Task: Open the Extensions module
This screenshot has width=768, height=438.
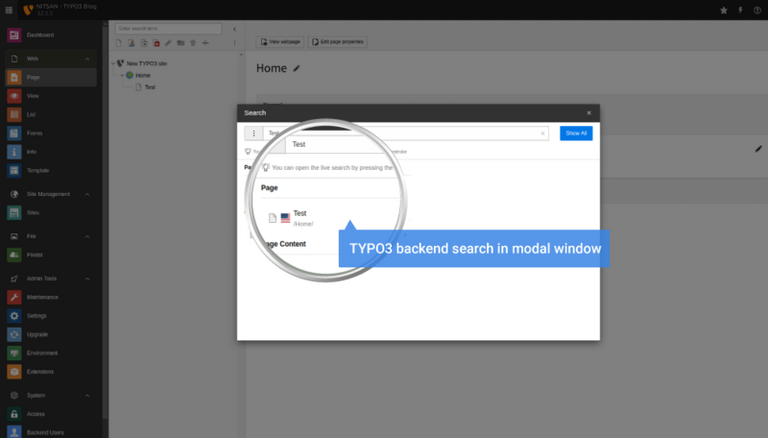Action: click(x=50, y=371)
